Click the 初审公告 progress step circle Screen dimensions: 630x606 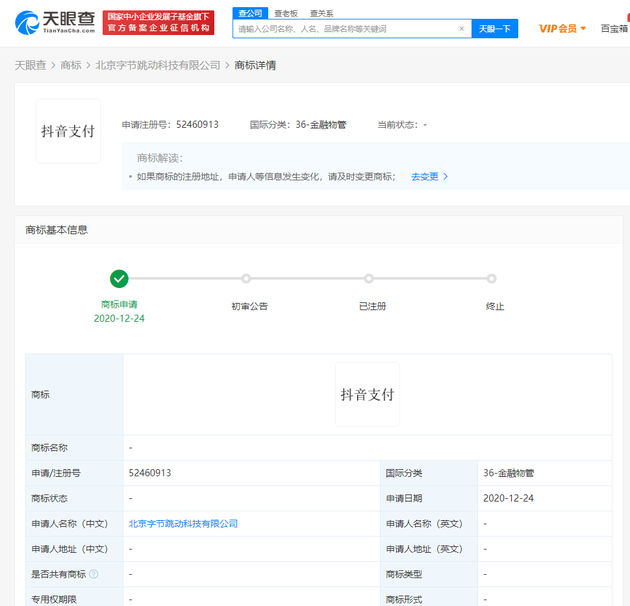click(x=246, y=278)
